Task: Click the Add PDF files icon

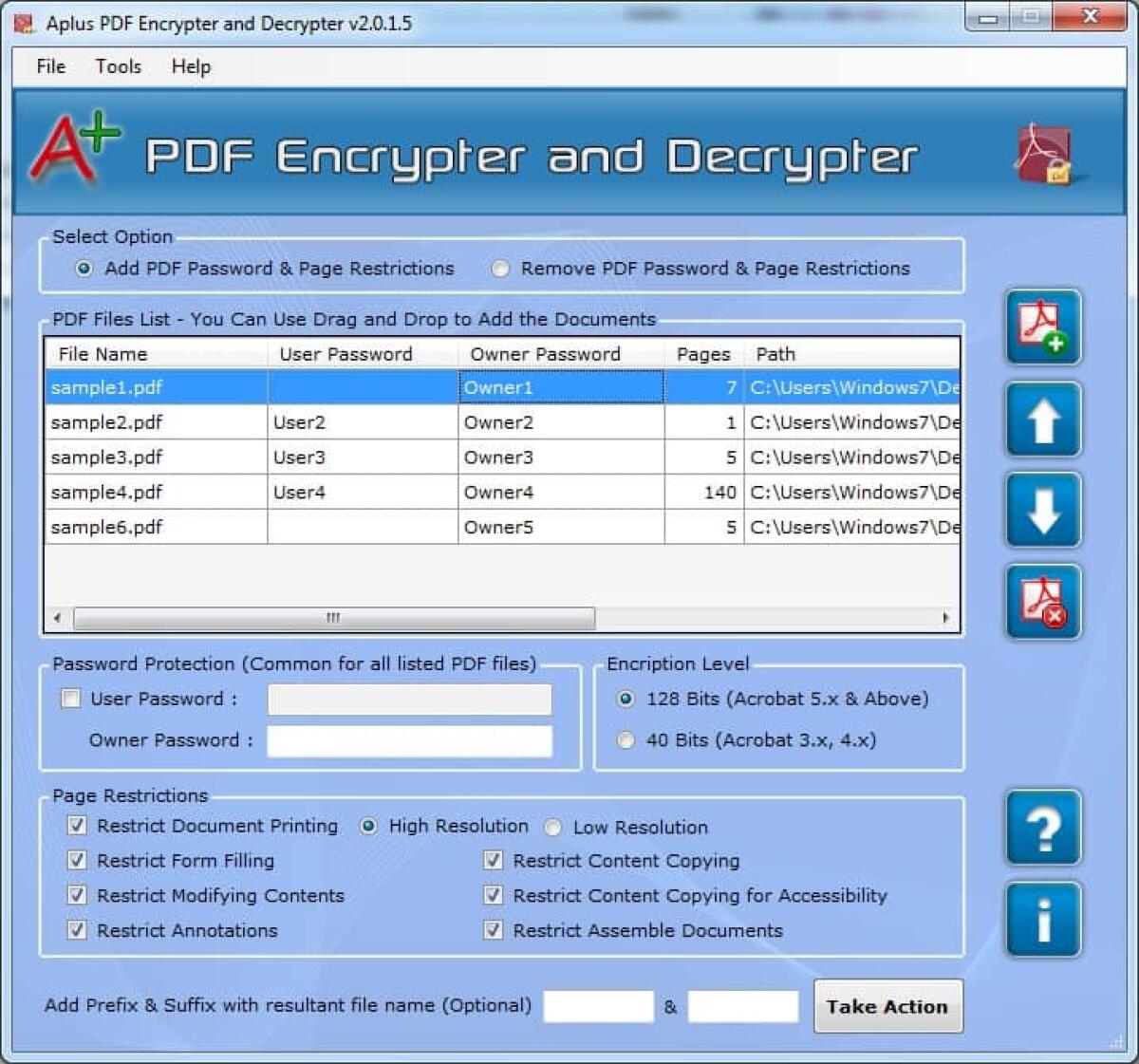Action: (x=1042, y=327)
